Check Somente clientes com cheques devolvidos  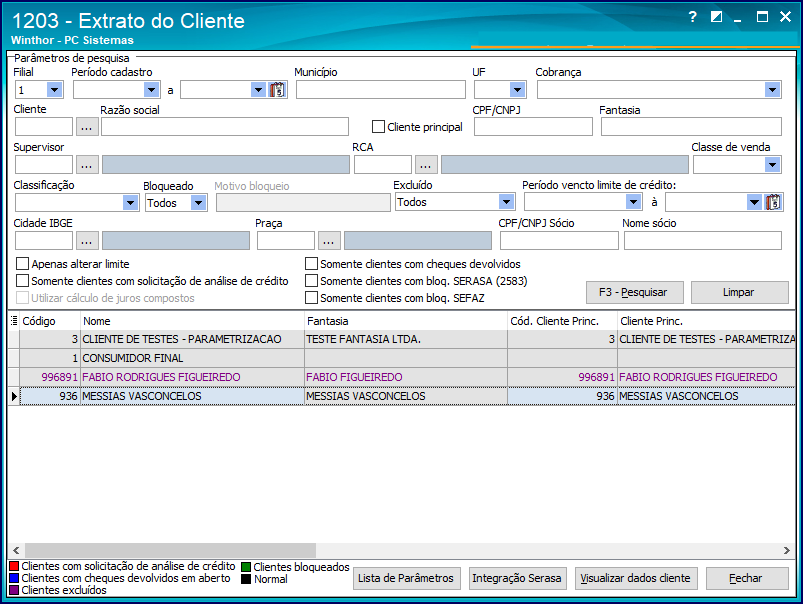click(x=311, y=264)
